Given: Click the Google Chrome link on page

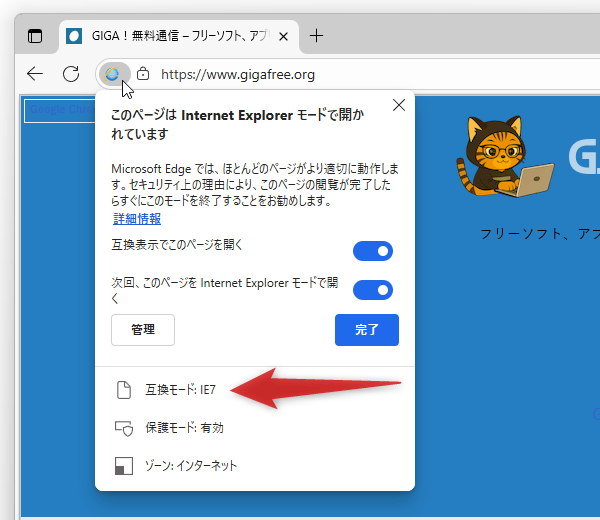Looking at the screenshot, I should pos(58,110).
